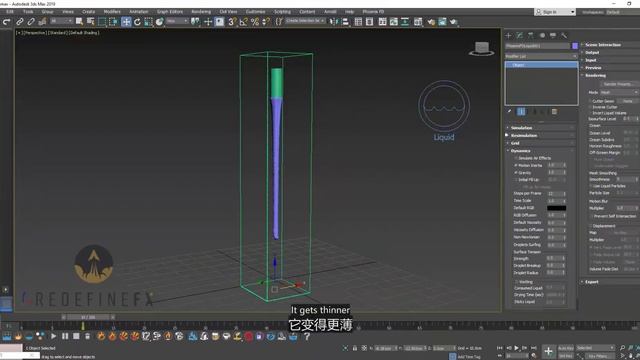Click the Default RGB black color swatch
This screenshot has height=360, width=640.
tap(556, 208)
